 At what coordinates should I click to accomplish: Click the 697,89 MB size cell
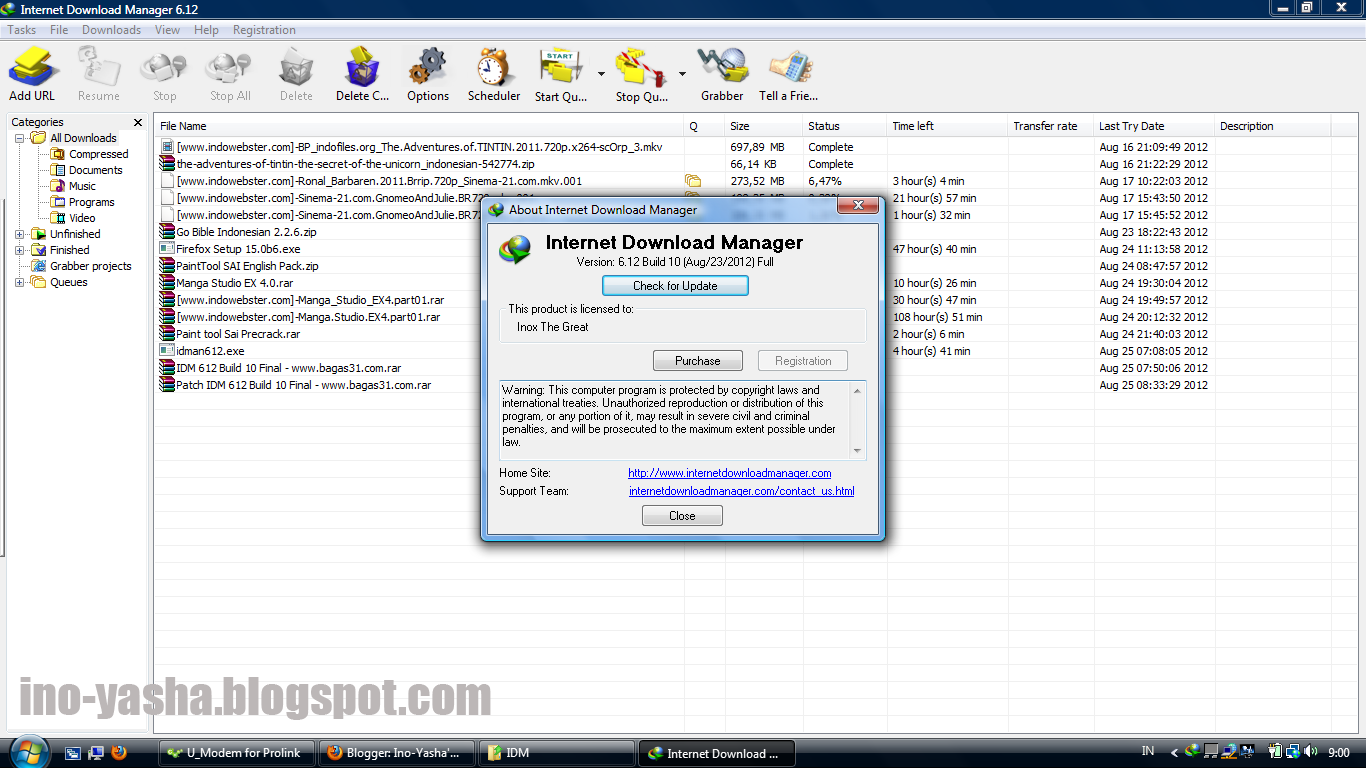coord(757,147)
